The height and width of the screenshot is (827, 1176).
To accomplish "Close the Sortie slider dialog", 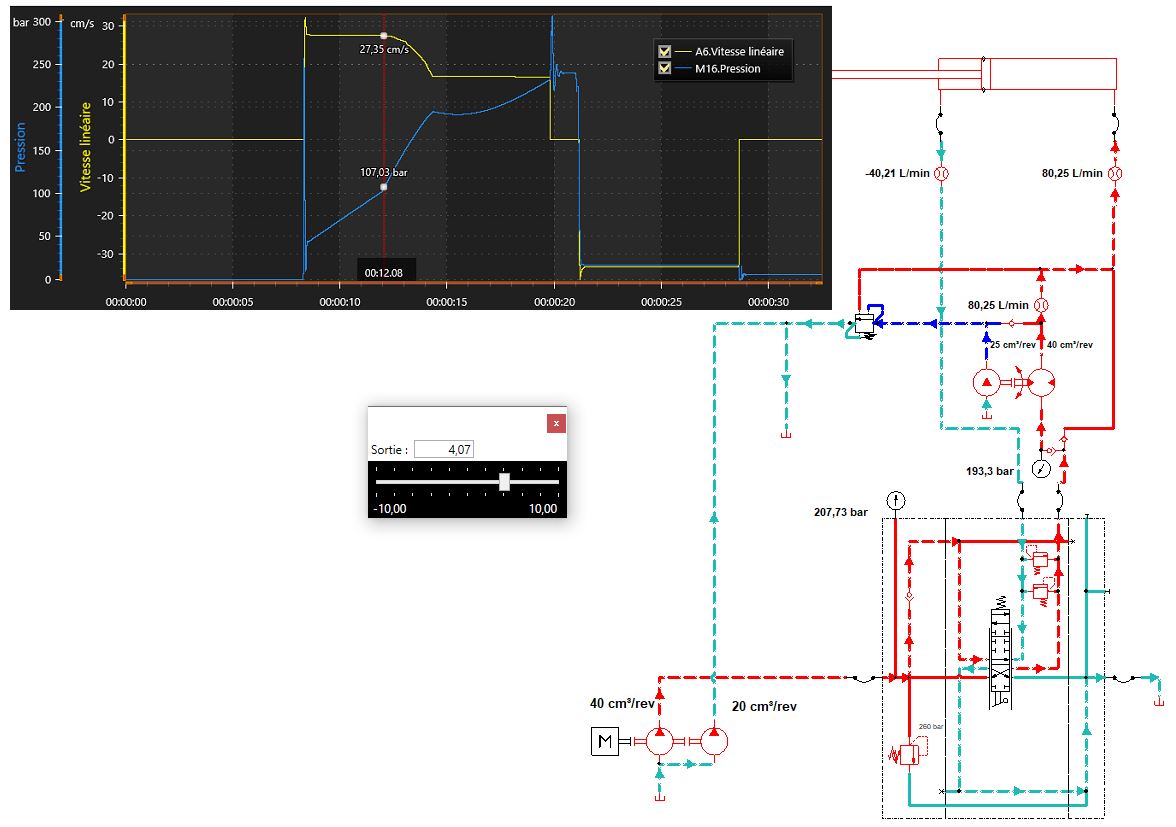I will tap(556, 424).
